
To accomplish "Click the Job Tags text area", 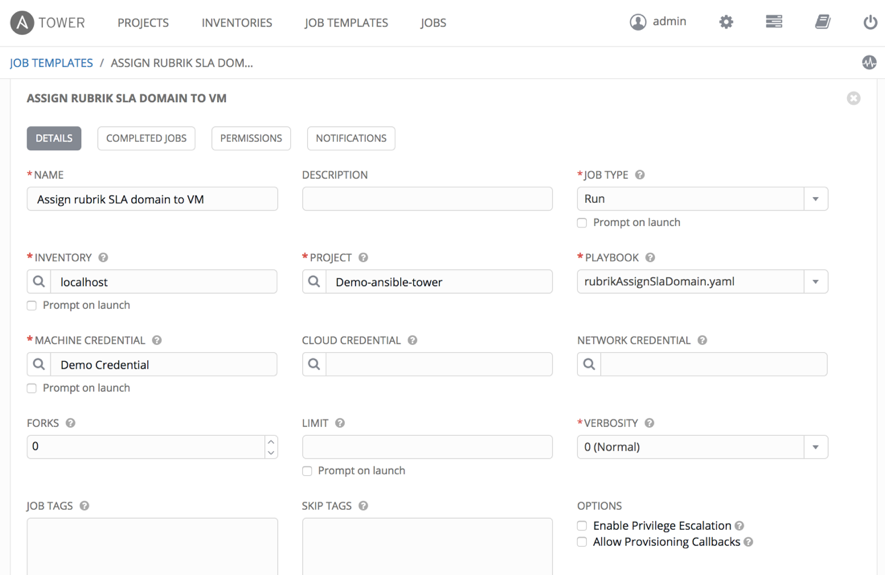I will 152,546.
